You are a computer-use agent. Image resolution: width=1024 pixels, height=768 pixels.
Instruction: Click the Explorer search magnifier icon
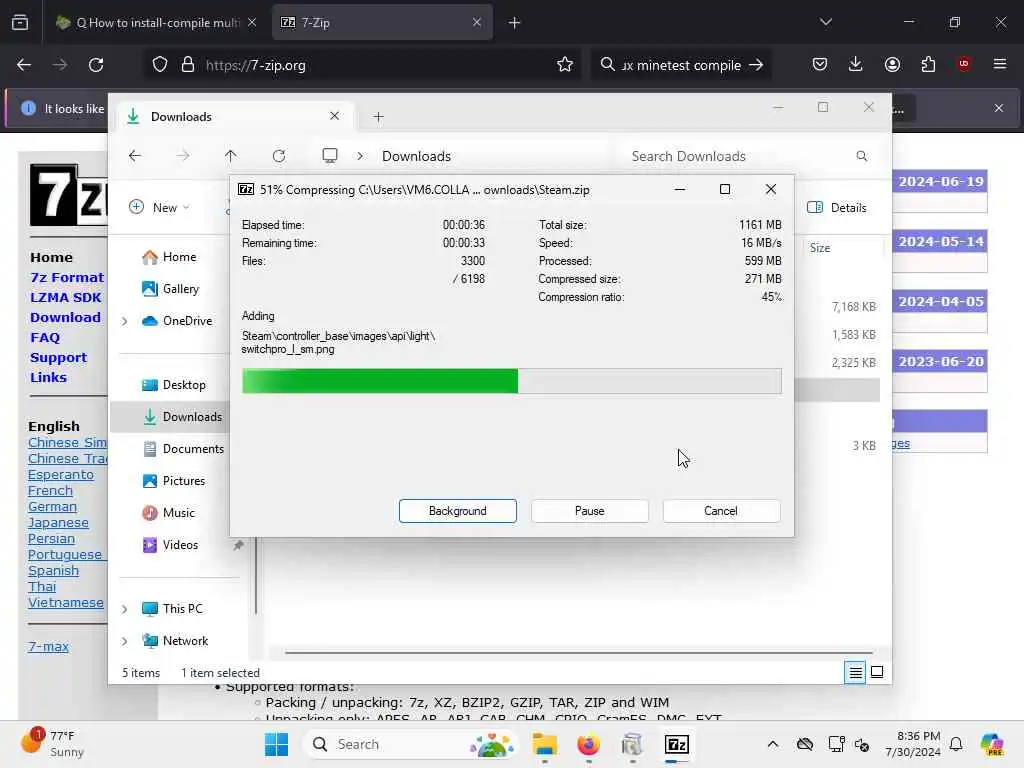point(862,156)
